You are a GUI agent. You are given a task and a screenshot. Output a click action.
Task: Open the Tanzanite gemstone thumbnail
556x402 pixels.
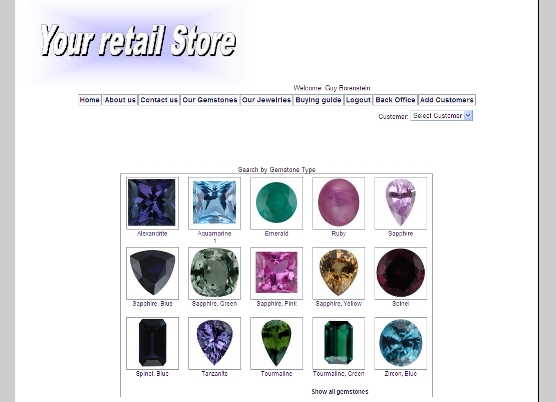point(214,343)
